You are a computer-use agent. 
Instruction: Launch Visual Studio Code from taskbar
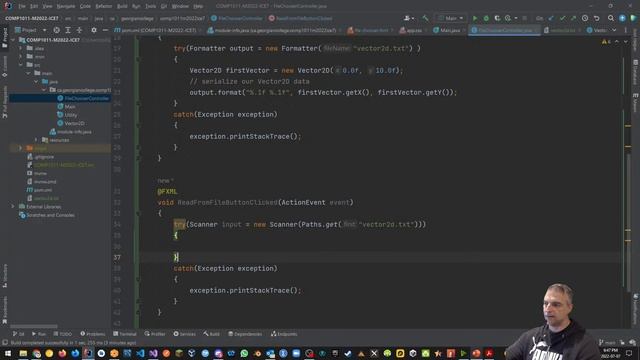[x=140, y=353]
